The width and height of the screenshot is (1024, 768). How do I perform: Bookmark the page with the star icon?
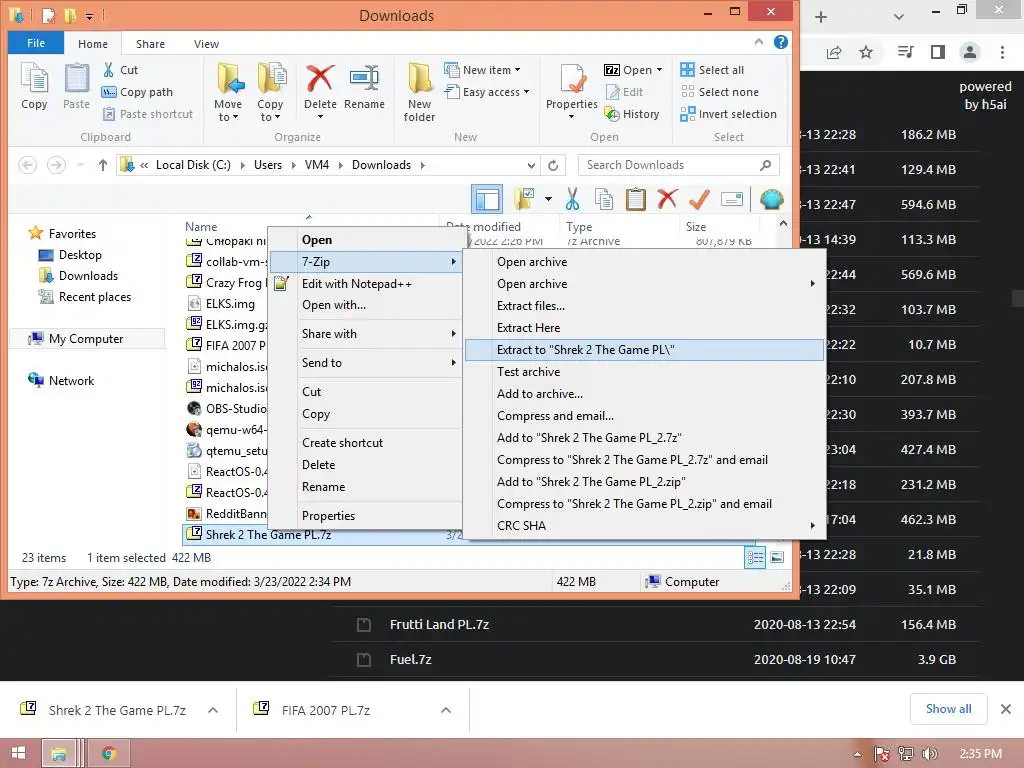click(866, 52)
